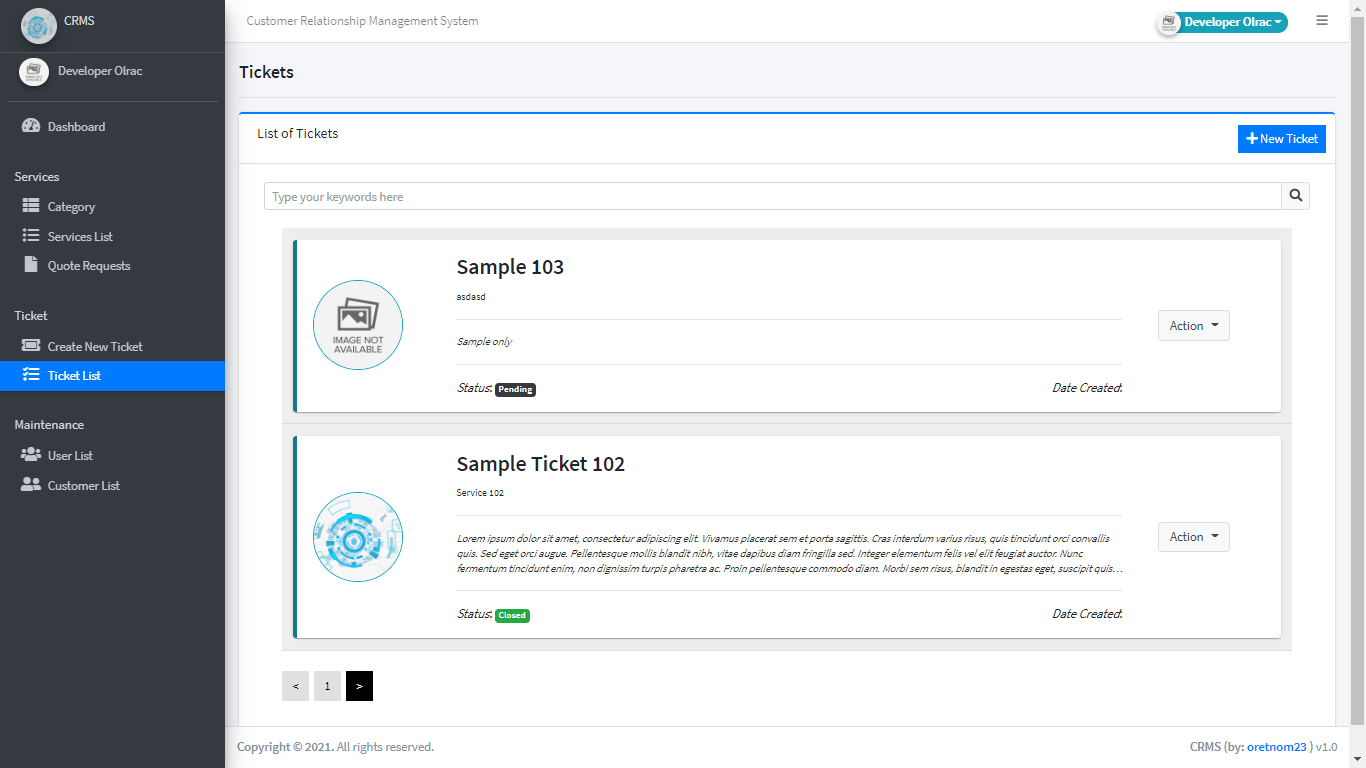Open Services List in sidebar
The height and width of the screenshot is (768, 1366).
(x=112, y=237)
